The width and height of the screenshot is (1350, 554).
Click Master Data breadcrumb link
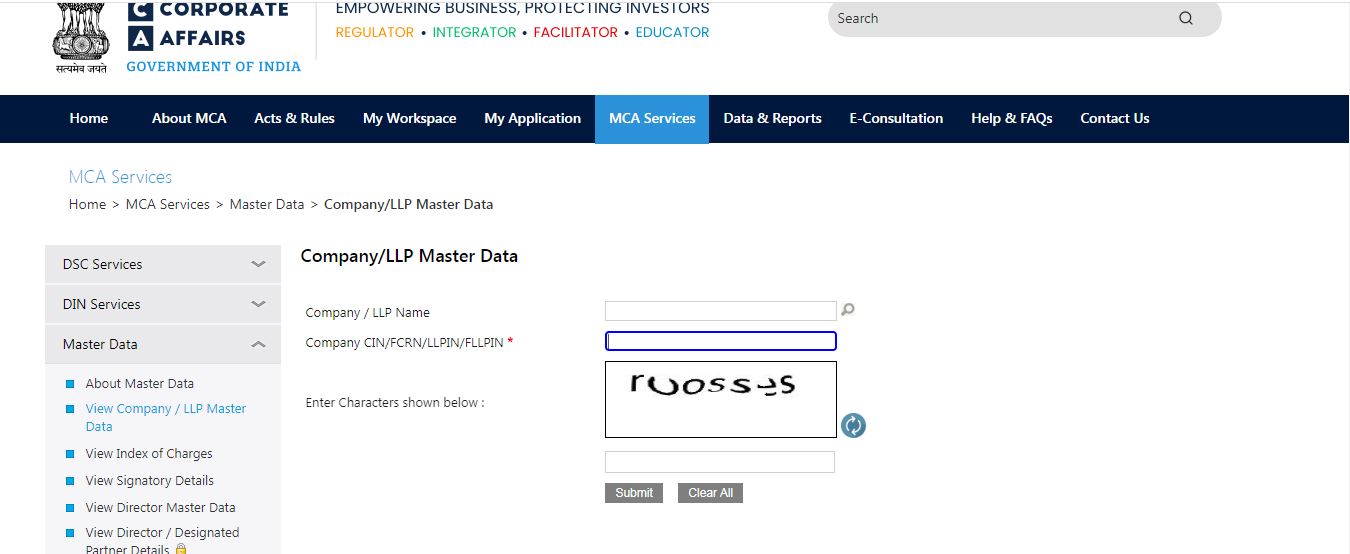(266, 204)
